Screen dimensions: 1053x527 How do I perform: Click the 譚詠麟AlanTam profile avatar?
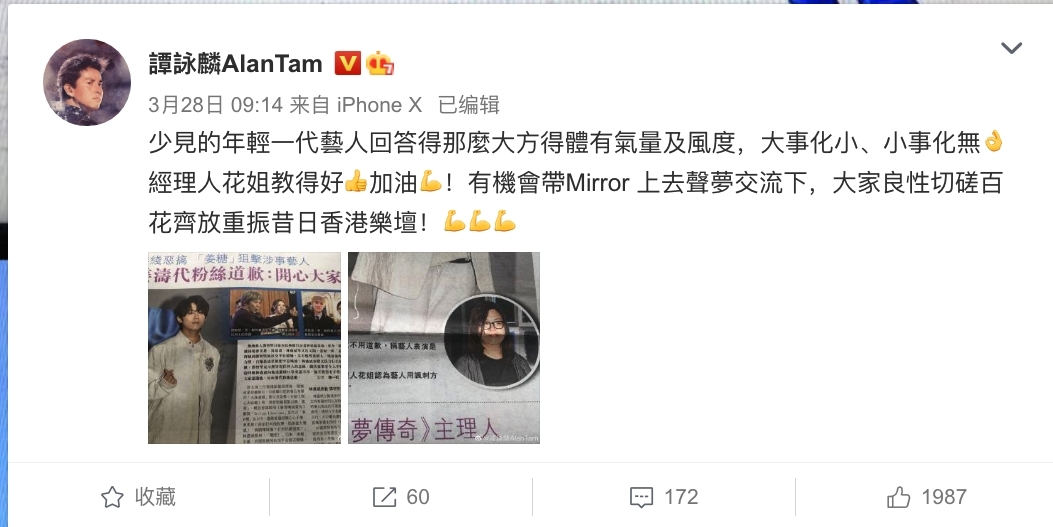(87, 82)
